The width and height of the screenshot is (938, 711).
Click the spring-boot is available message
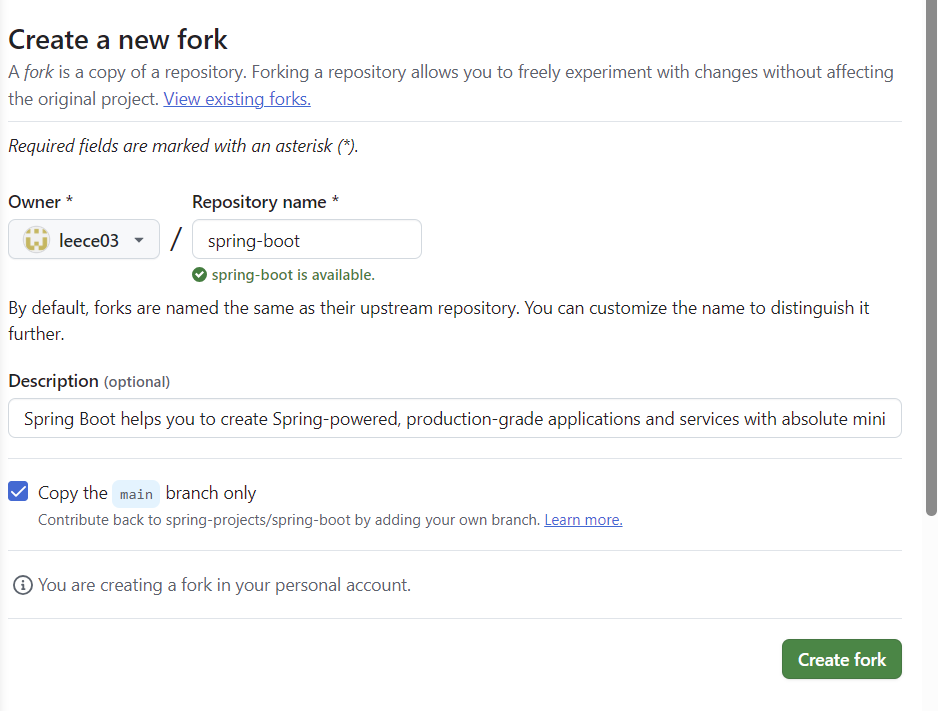[292, 275]
